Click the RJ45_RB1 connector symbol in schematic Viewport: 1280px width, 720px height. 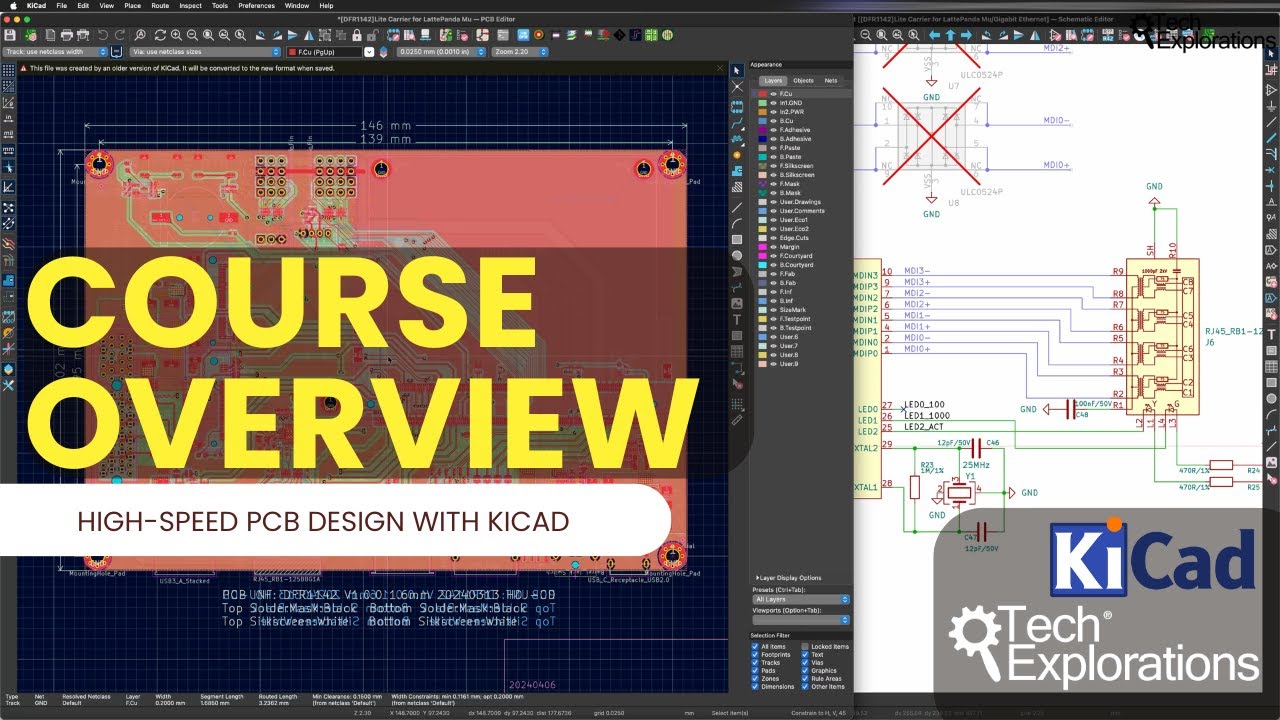pyautogui.click(x=1162, y=335)
